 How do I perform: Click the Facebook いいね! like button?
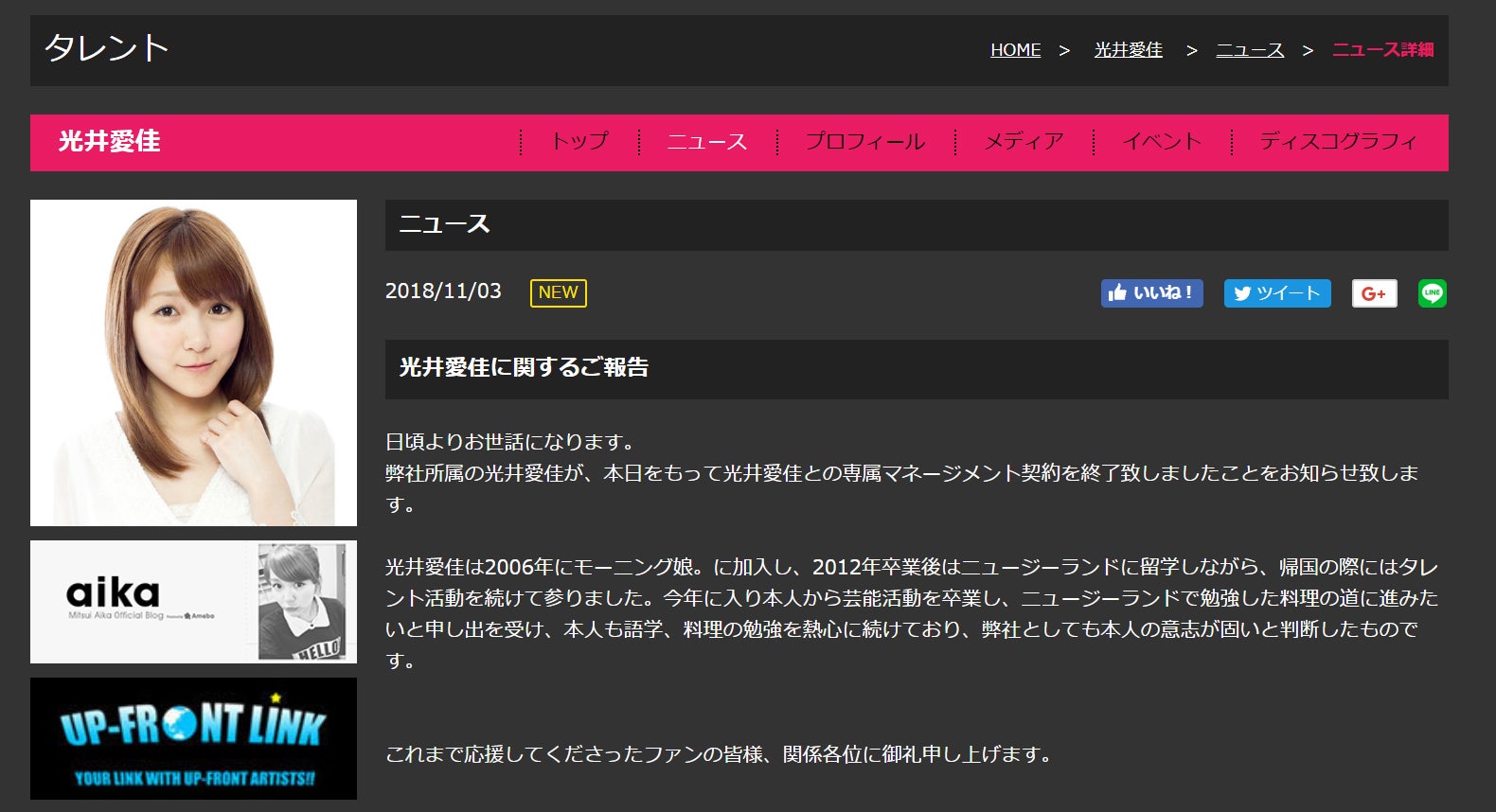point(1151,293)
